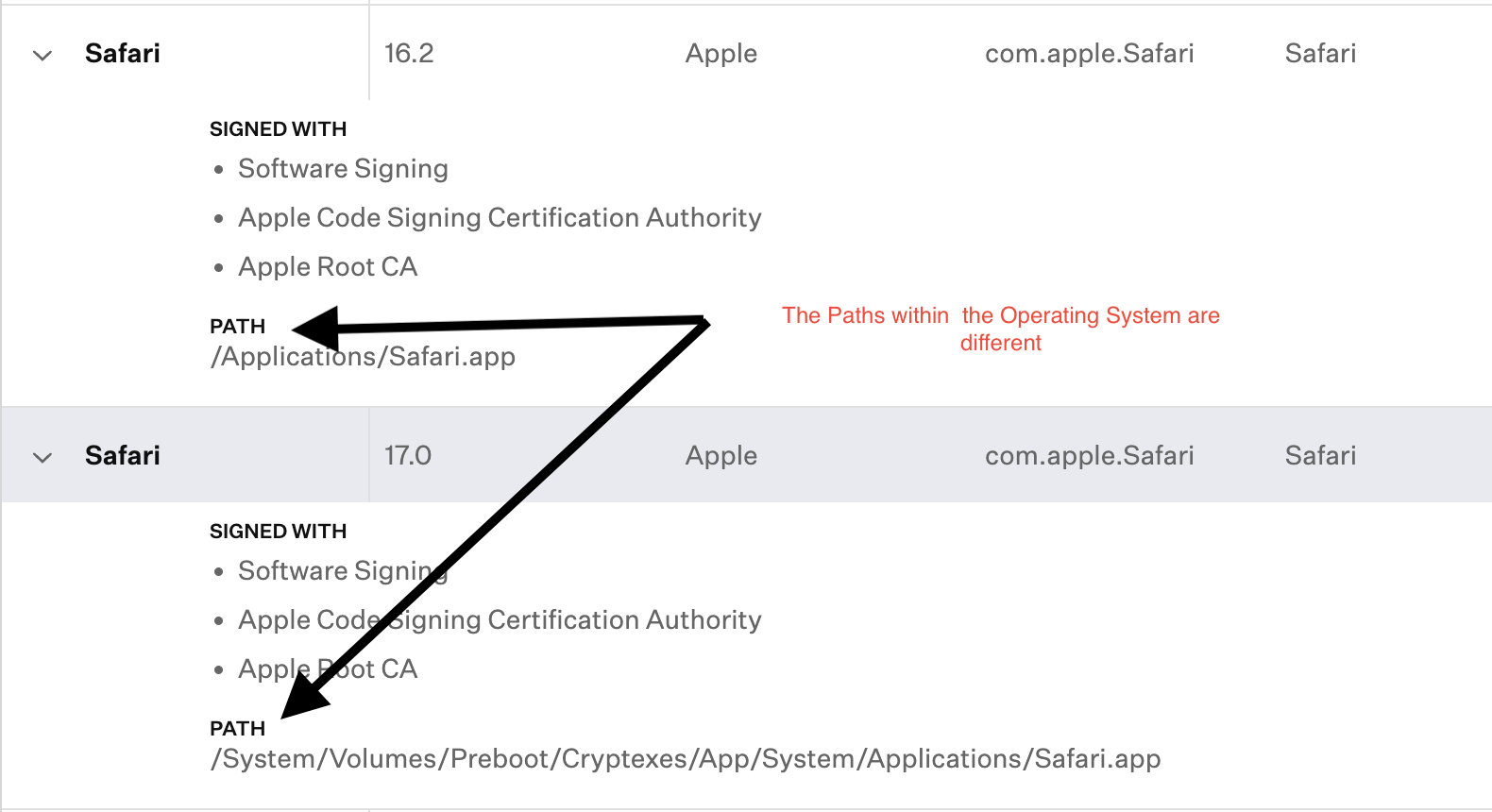Click com.apple.Safari in the 17.0 row
Viewport: 1492px width, 812px height.
click(x=1089, y=456)
